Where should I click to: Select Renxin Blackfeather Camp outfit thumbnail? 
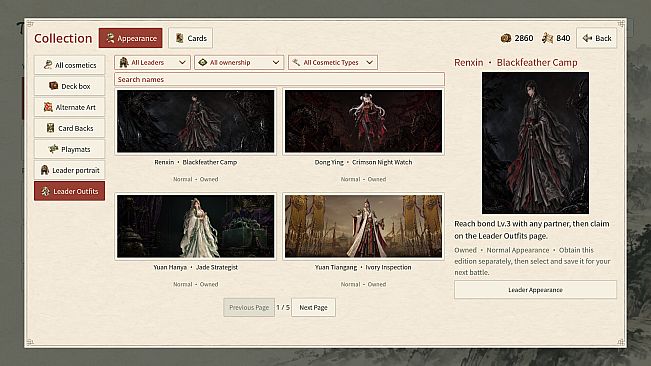(196, 121)
